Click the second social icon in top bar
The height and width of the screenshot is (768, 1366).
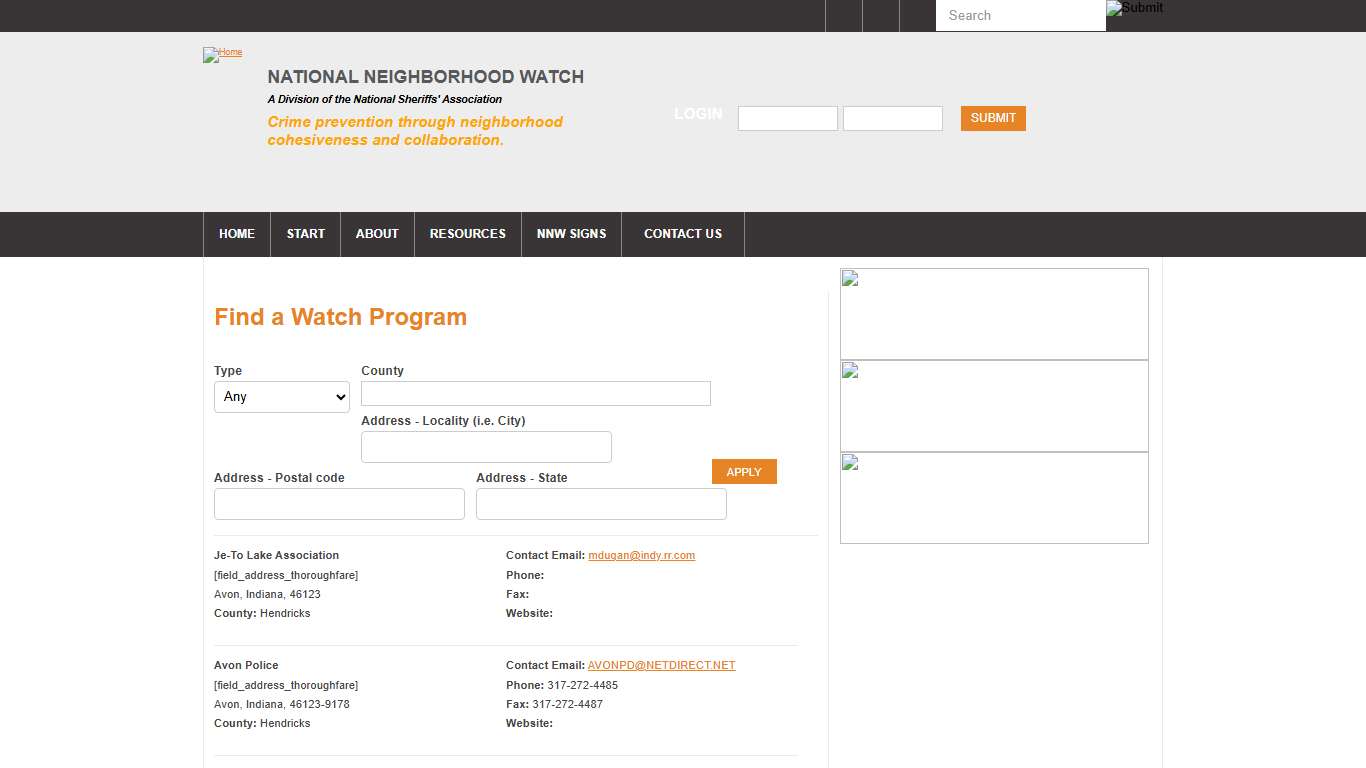point(880,15)
